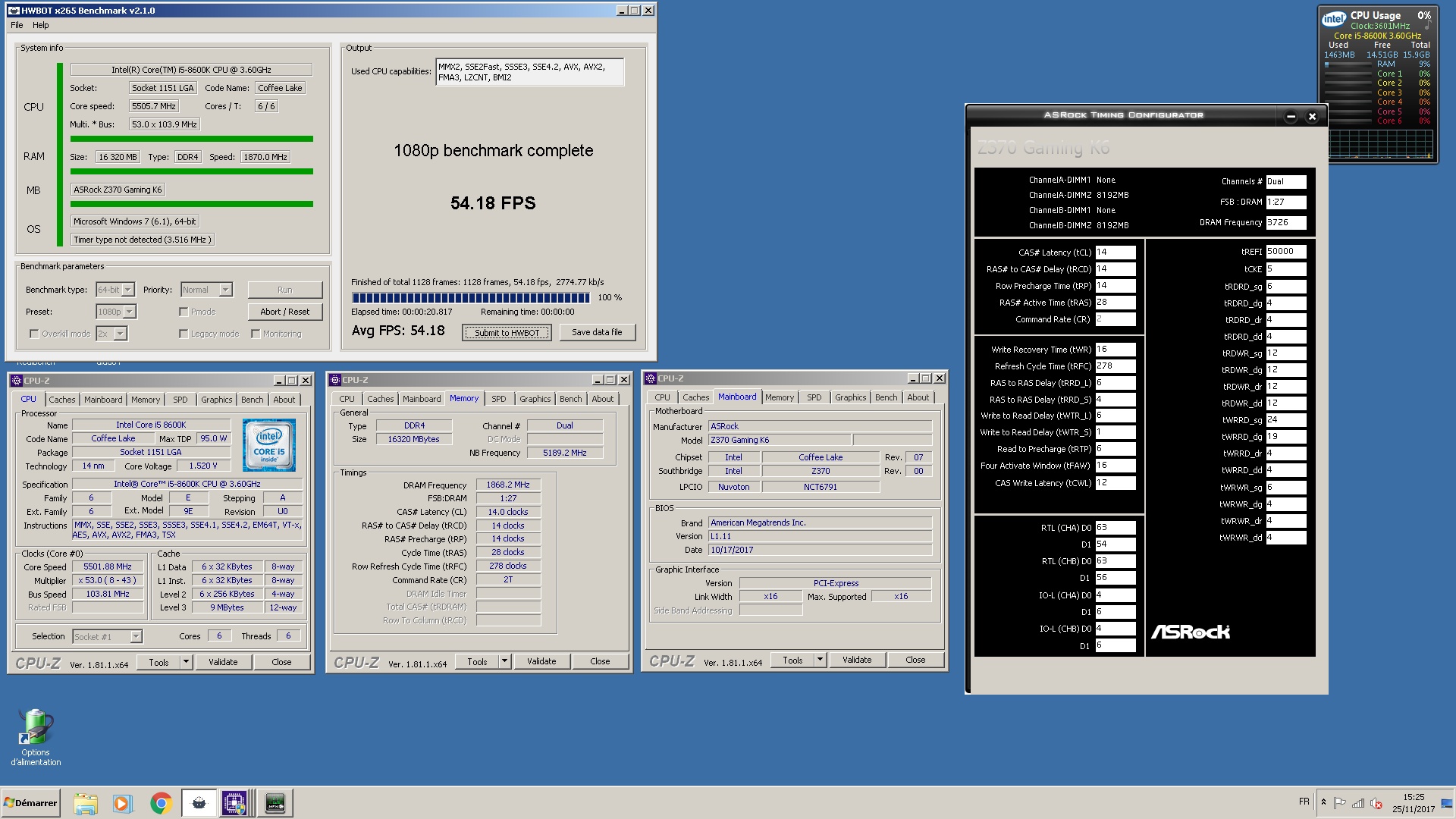The height and width of the screenshot is (819, 1456).
Task: Click benchmark progress bar at 100%
Action: (471, 298)
